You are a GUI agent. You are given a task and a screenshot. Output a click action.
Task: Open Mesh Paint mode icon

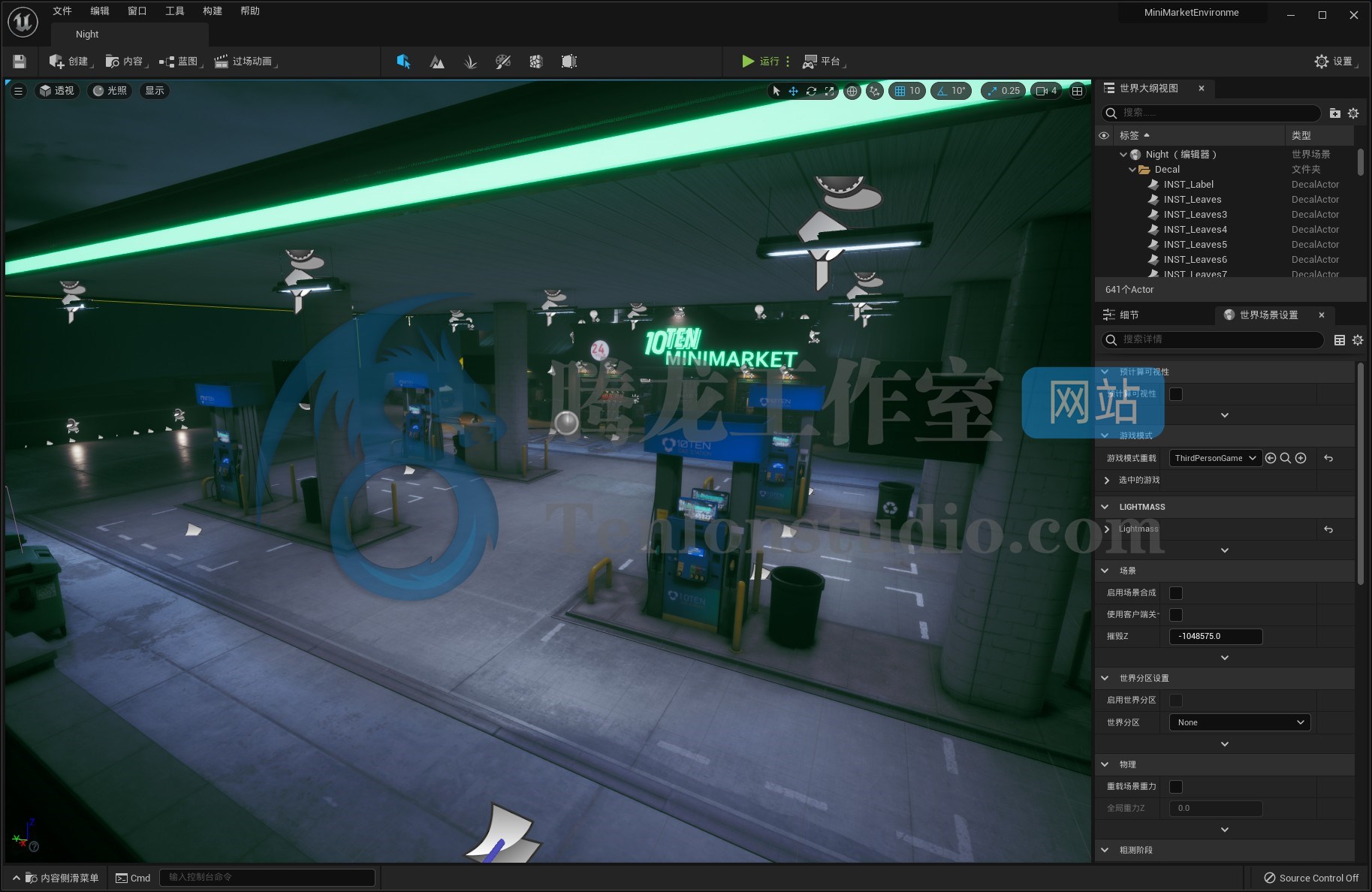coord(503,62)
